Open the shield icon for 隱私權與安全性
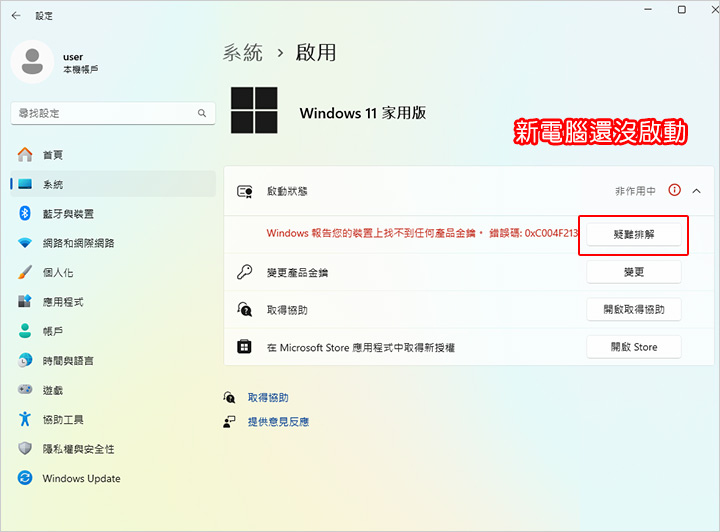This screenshot has height=532, width=720. pos(25,448)
